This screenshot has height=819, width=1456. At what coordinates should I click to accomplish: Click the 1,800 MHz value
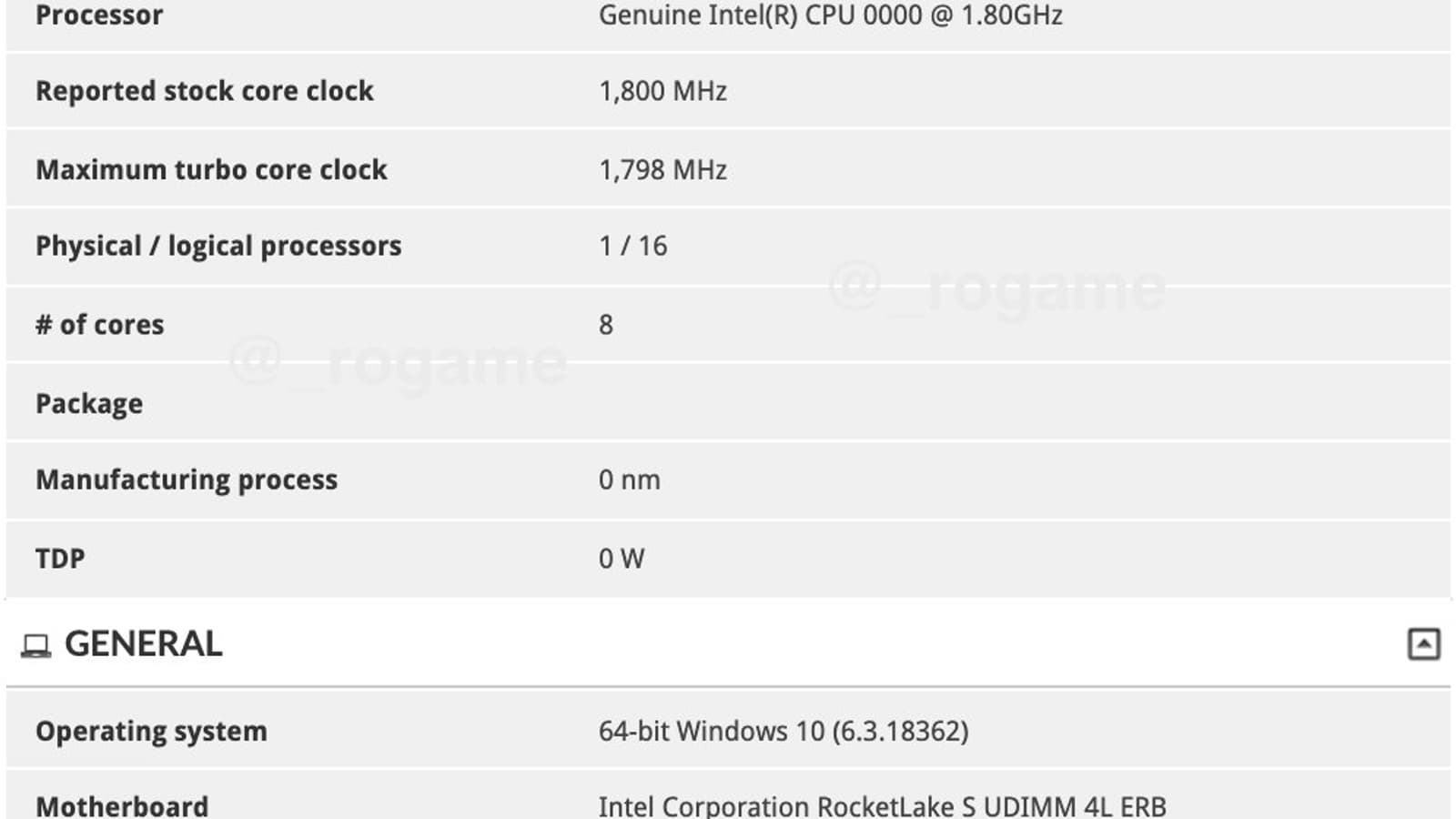(x=662, y=91)
